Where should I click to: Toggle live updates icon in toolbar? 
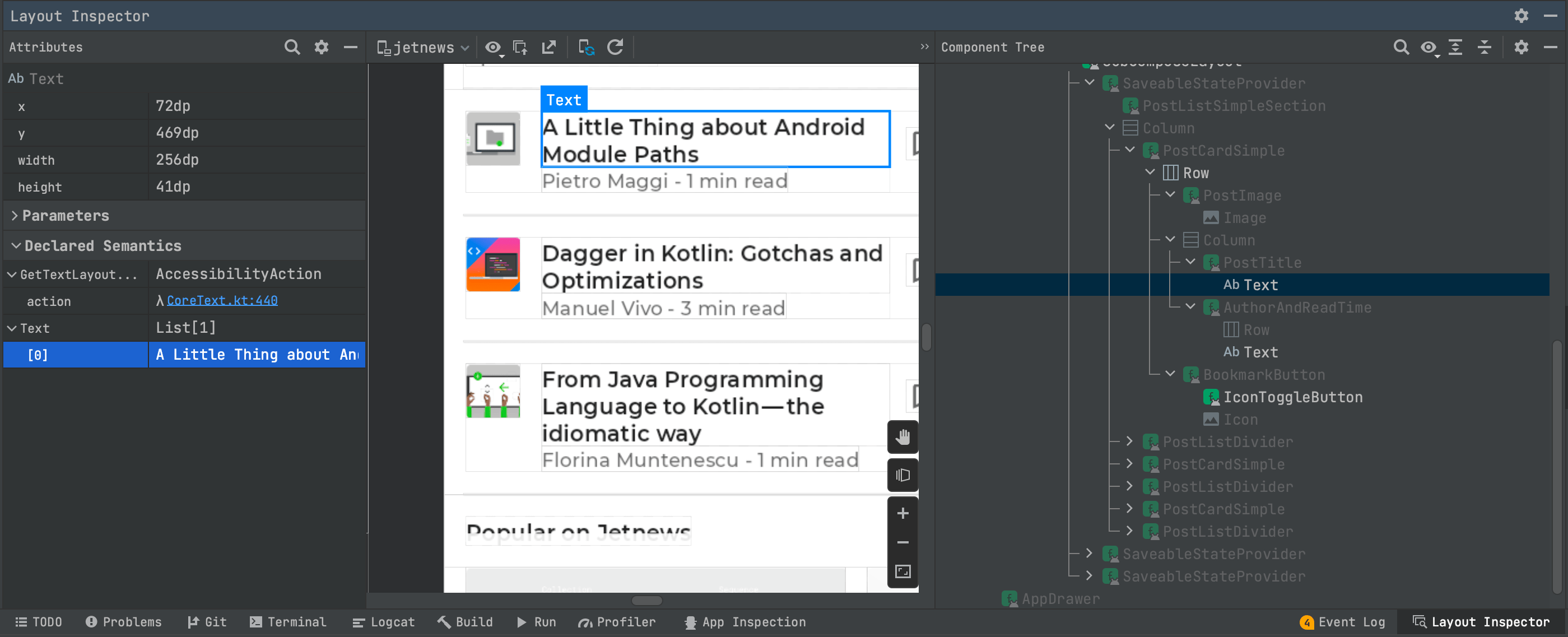point(585,48)
